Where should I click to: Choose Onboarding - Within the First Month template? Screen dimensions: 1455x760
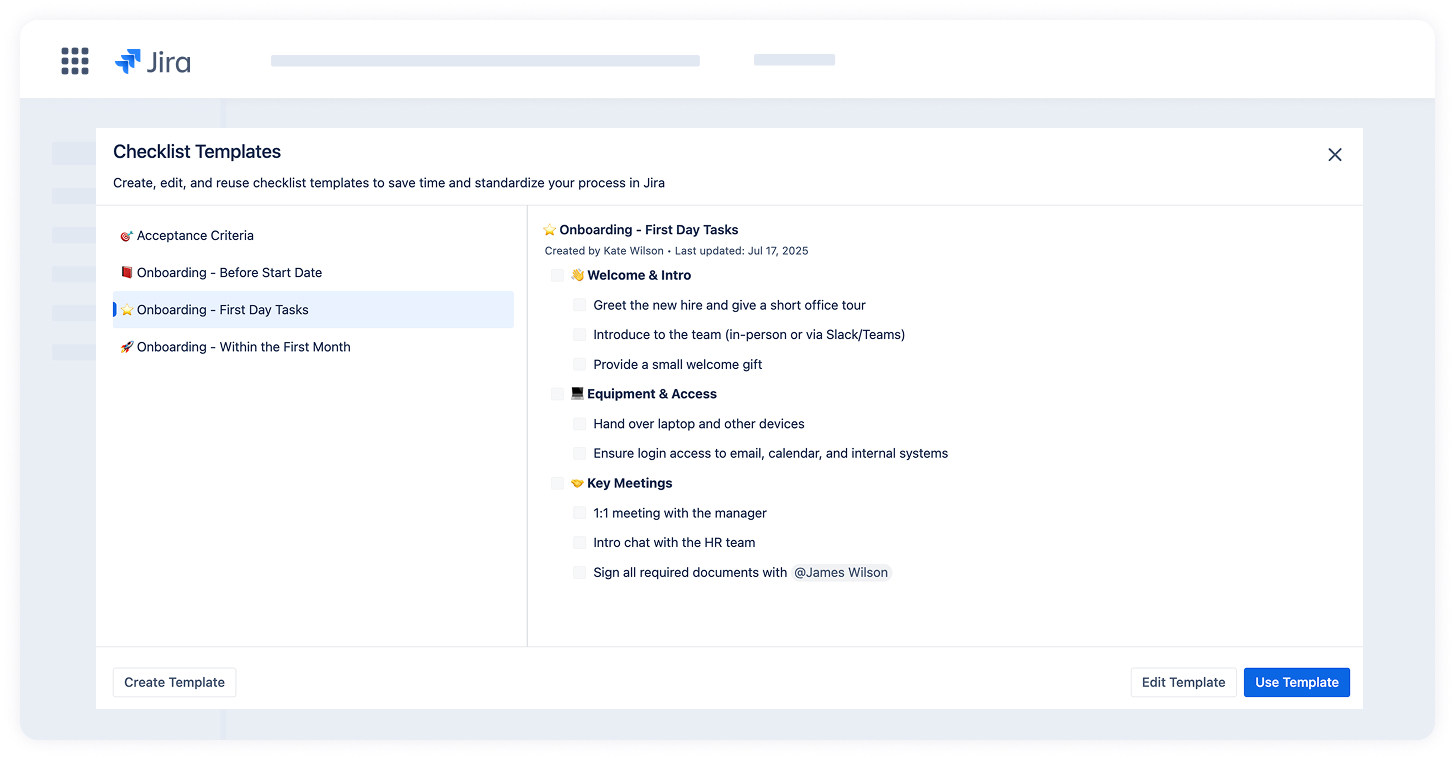tap(243, 347)
